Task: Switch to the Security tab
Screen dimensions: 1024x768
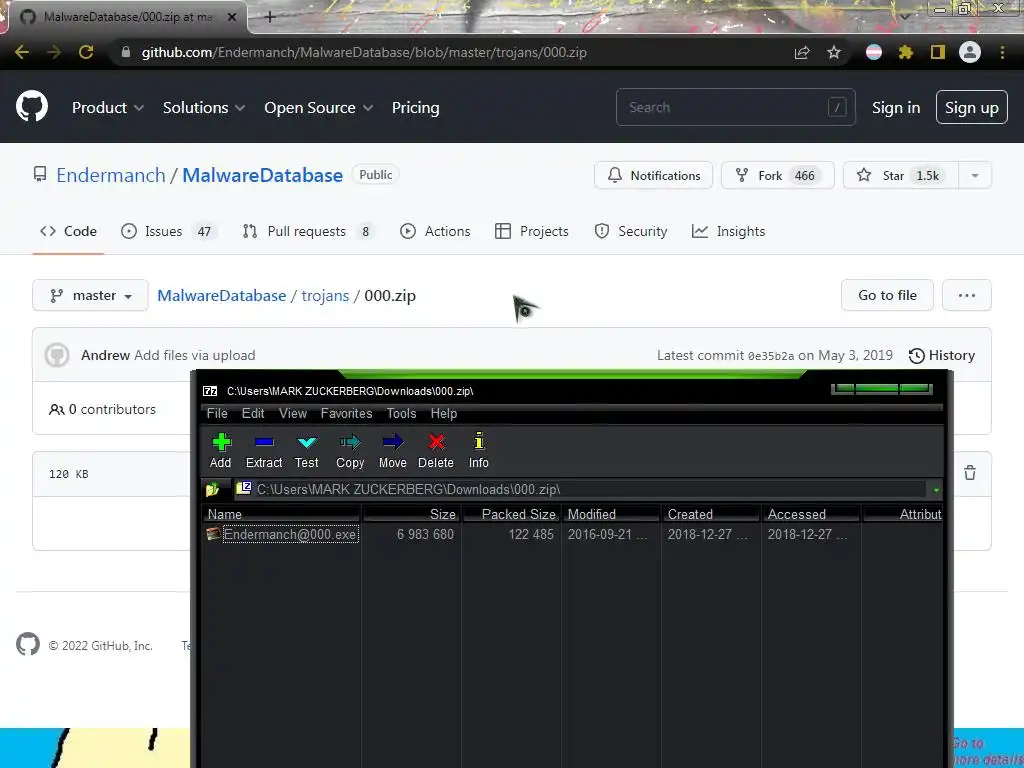Action: [631, 231]
